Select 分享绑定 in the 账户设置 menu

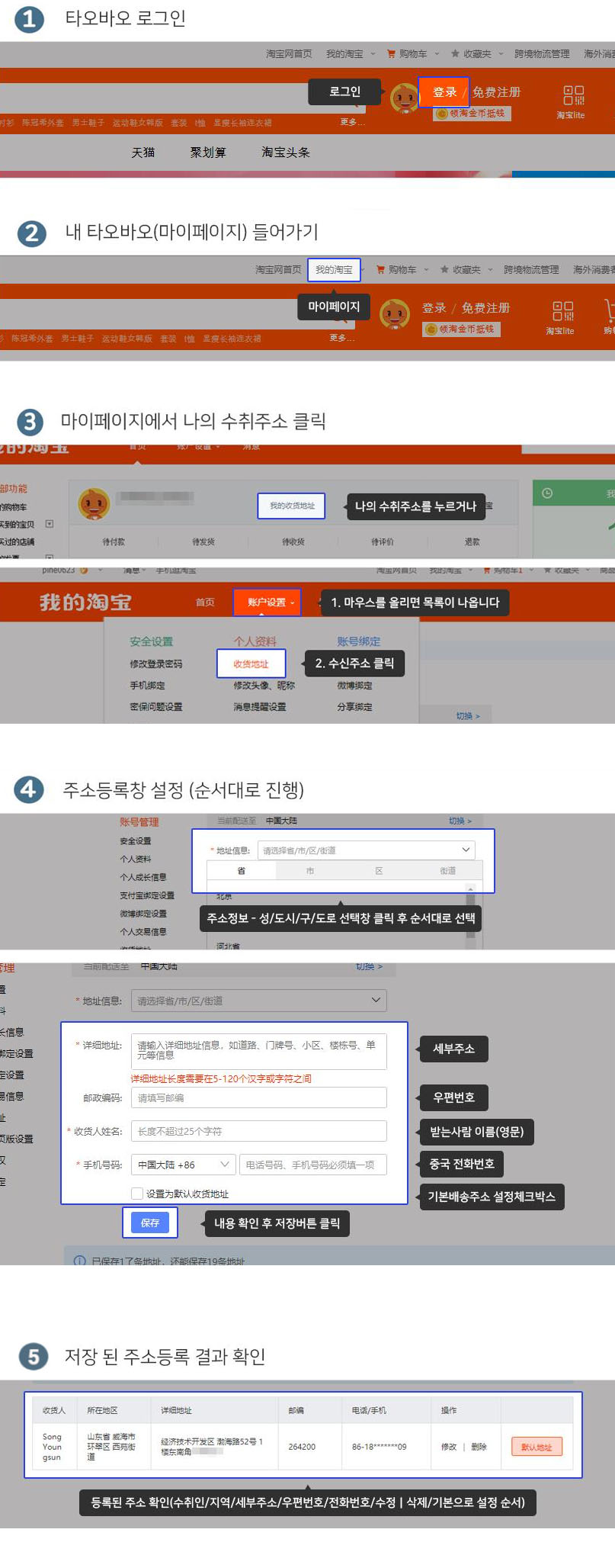(355, 707)
